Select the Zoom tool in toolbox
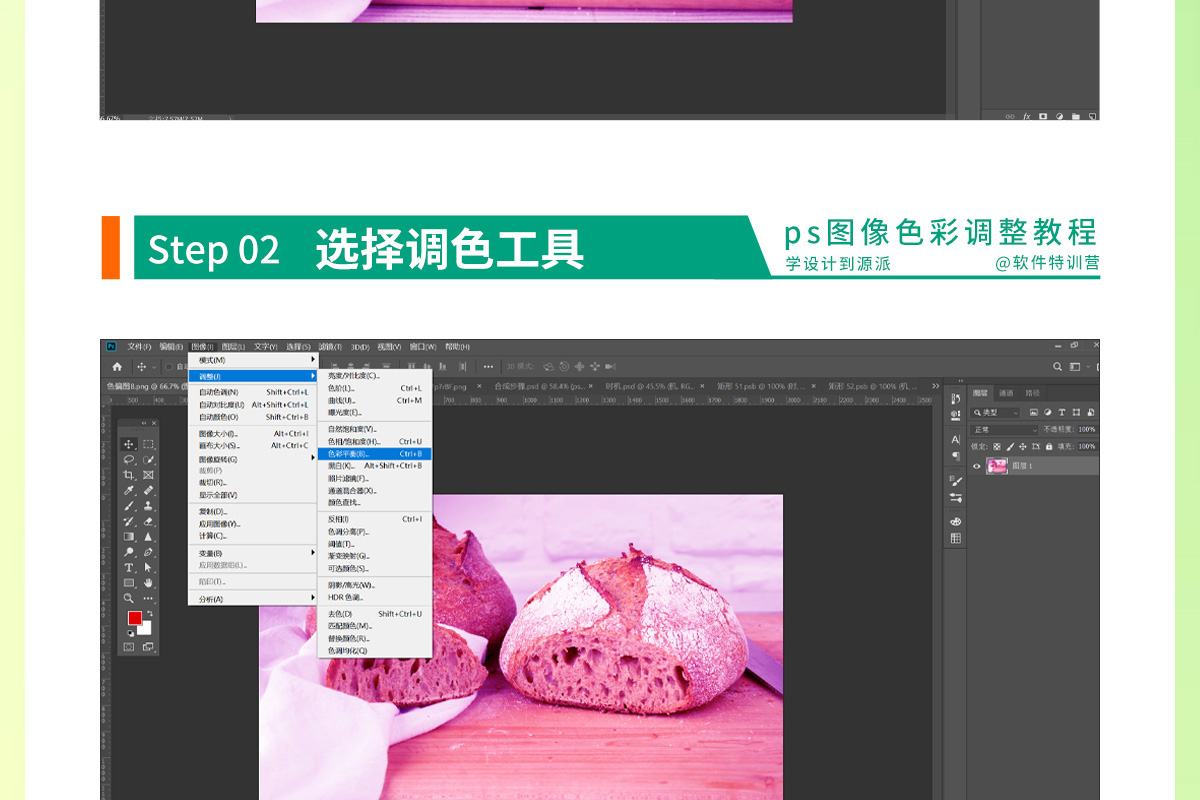 click(129, 598)
